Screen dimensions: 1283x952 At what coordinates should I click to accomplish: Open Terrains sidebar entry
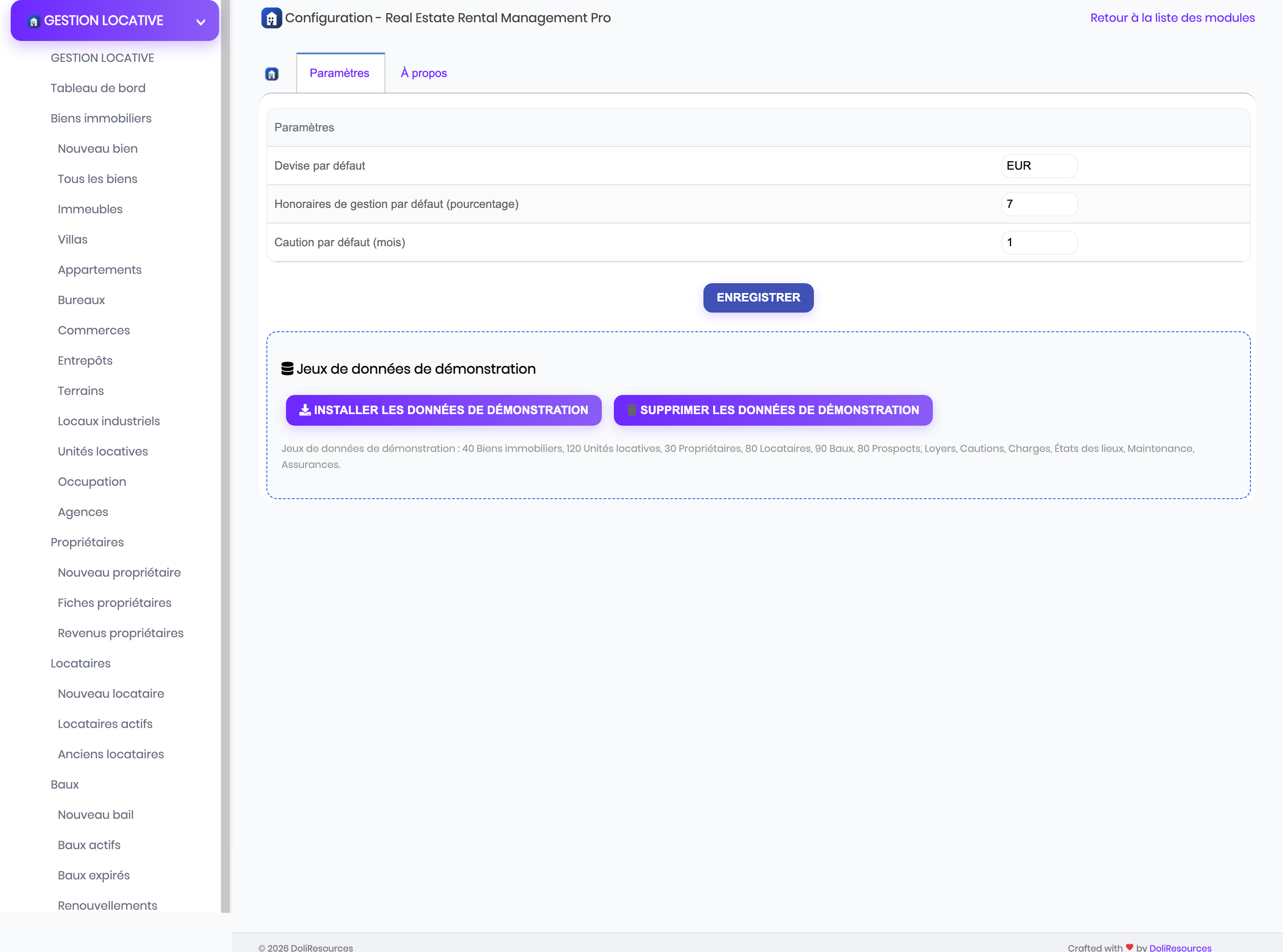tap(81, 391)
